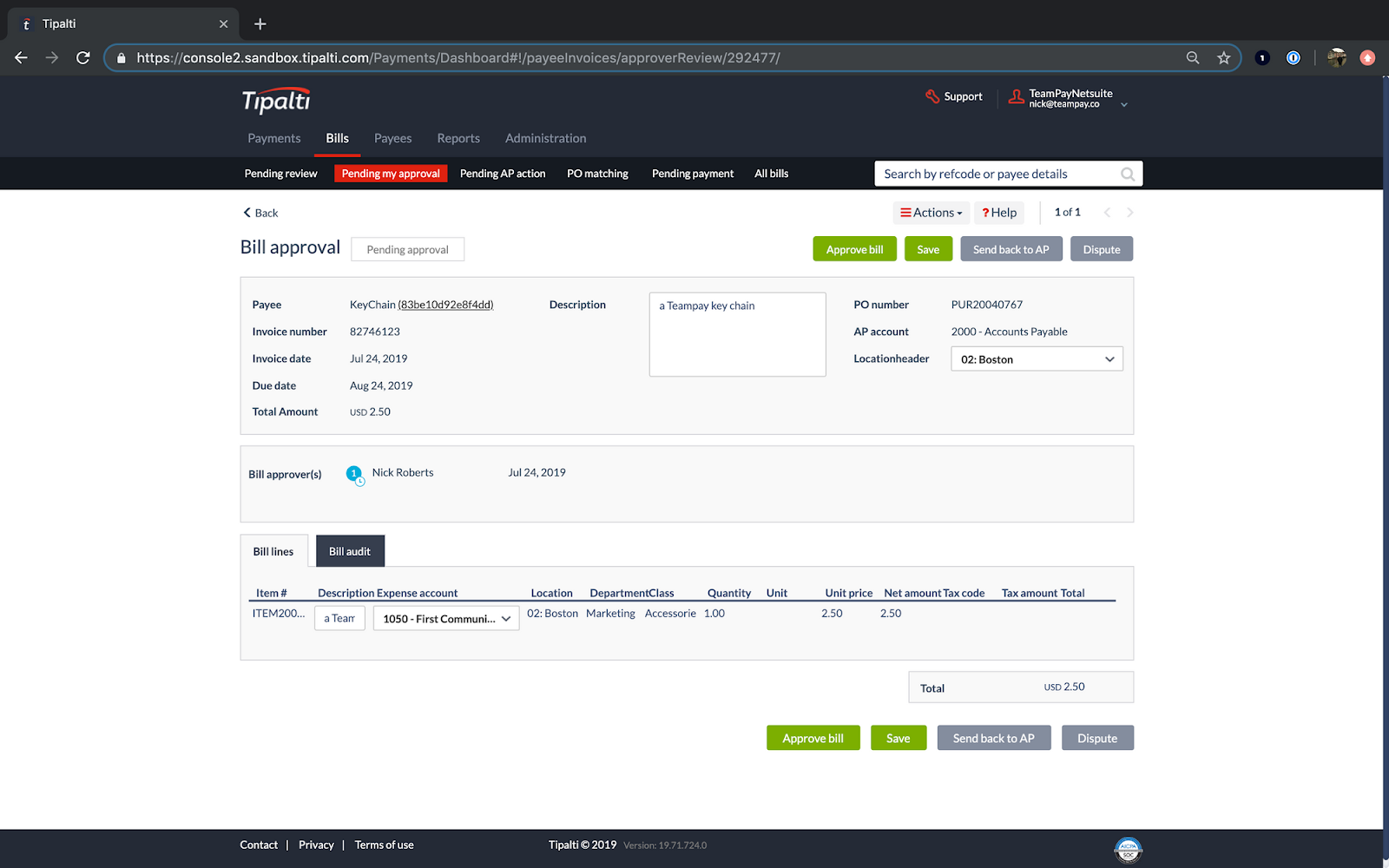Viewport: 1389px width, 868px height.
Task: Click the Nick Roberts approver status icon
Action: pyautogui.click(x=355, y=475)
